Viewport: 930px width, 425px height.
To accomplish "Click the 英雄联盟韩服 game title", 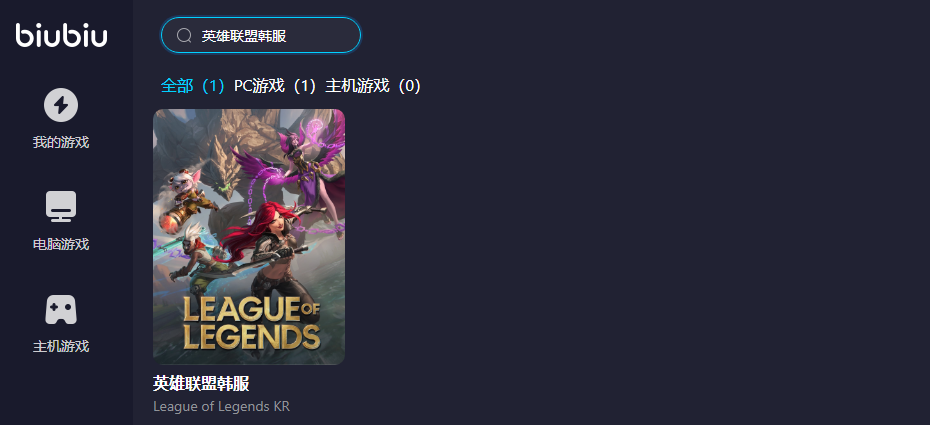I will 201,384.
